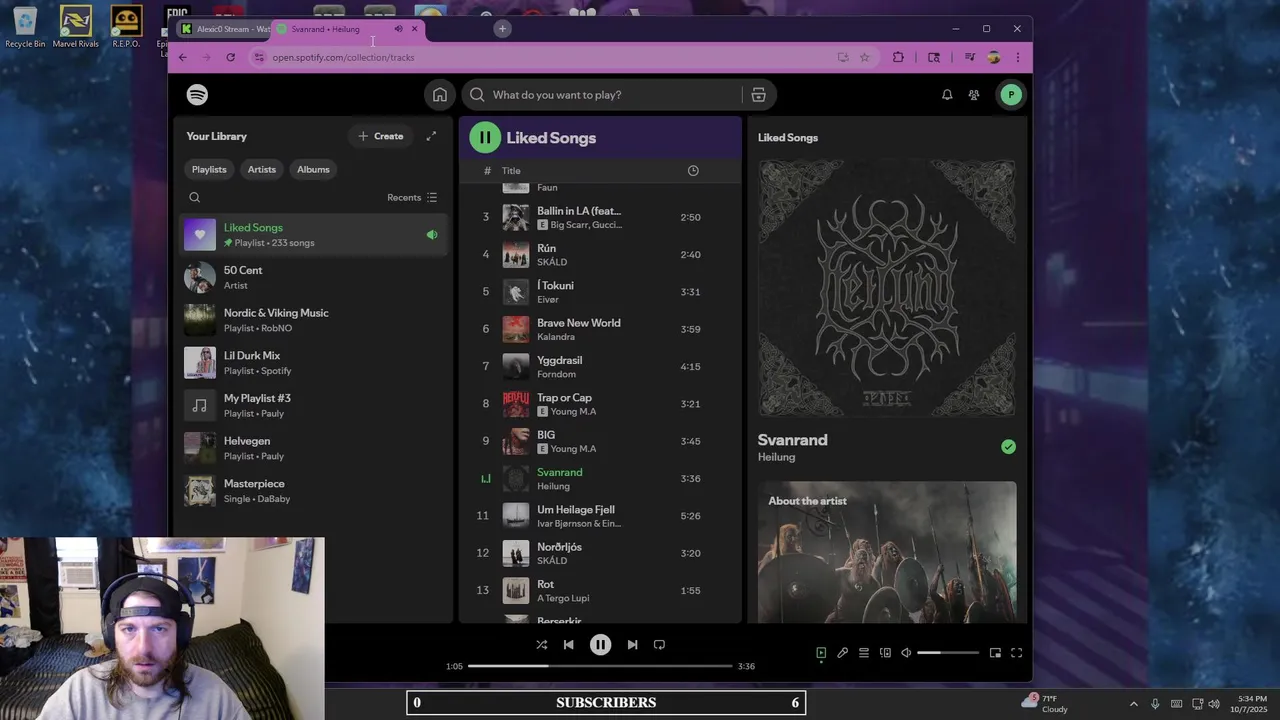The image size is (1280, 720).
Task: Open Browse icon in search bar
Action: tap(758, 95)
